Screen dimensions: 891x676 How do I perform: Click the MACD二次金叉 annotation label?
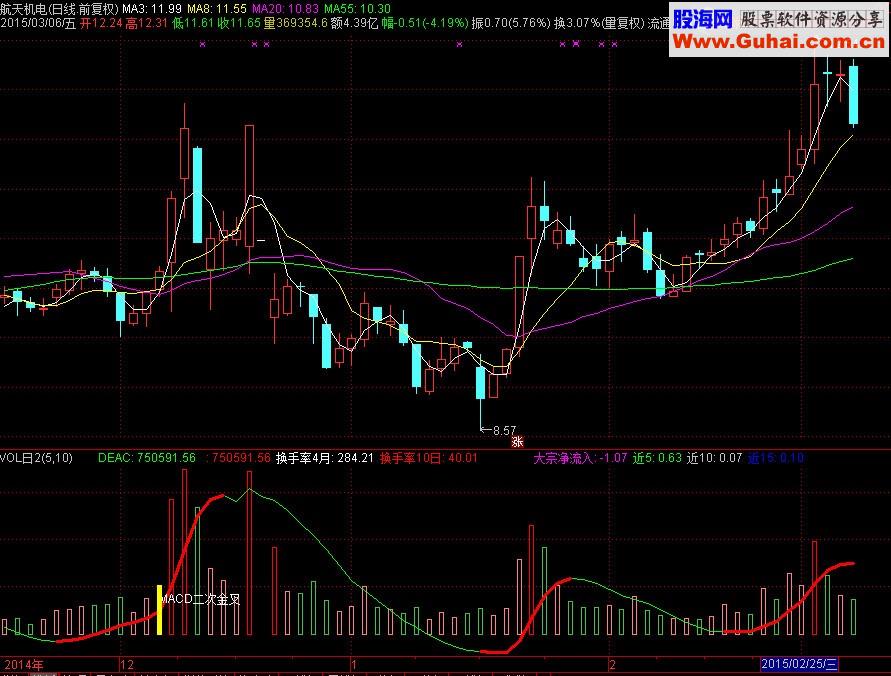201,599
